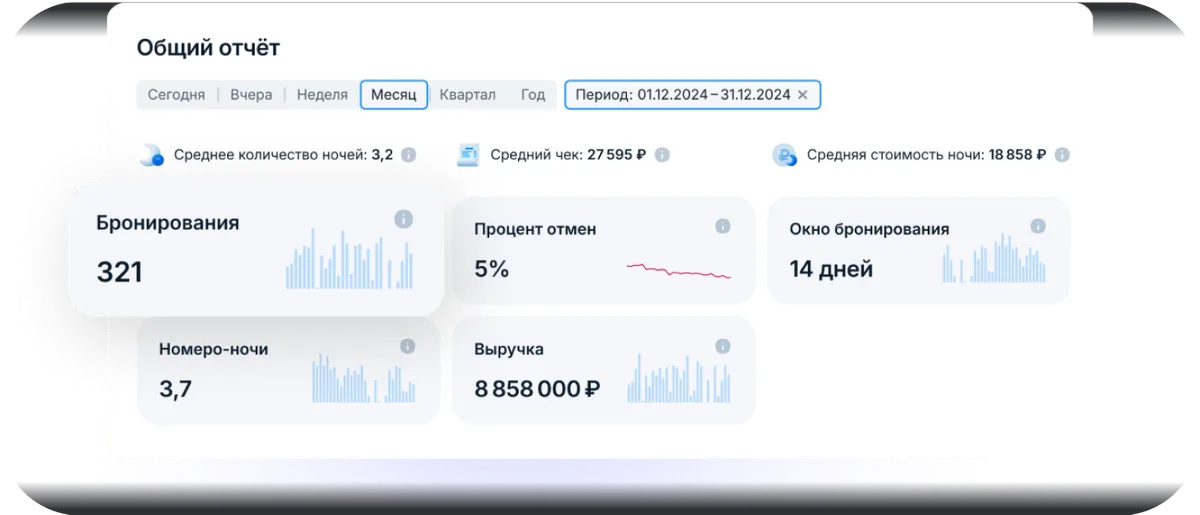Image resolution: width=1200 pixels, height=515 pixels.
Task: Click the receipt icon beside Средний чек
Action: pyautogui.click(x=468, y=155)
